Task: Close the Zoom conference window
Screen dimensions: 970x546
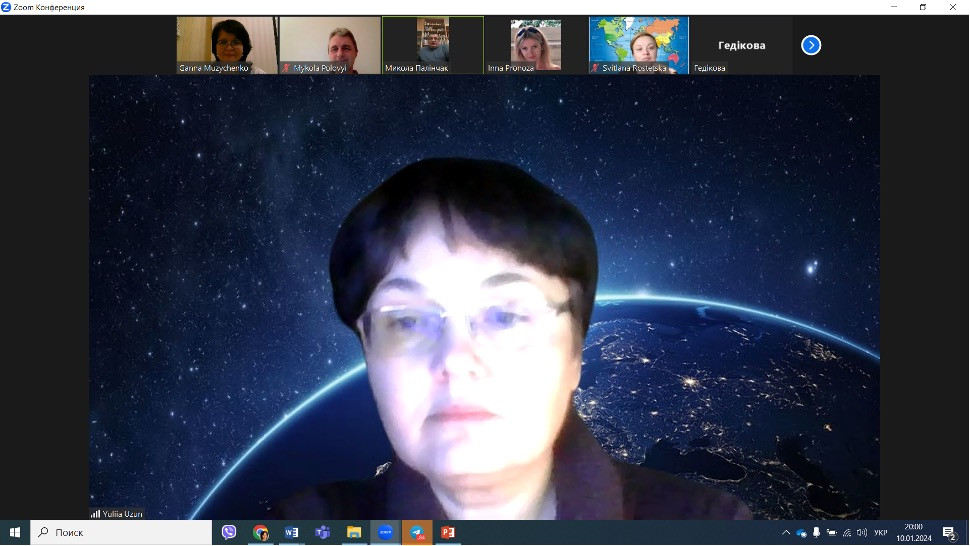Action: tap(953, 7)
